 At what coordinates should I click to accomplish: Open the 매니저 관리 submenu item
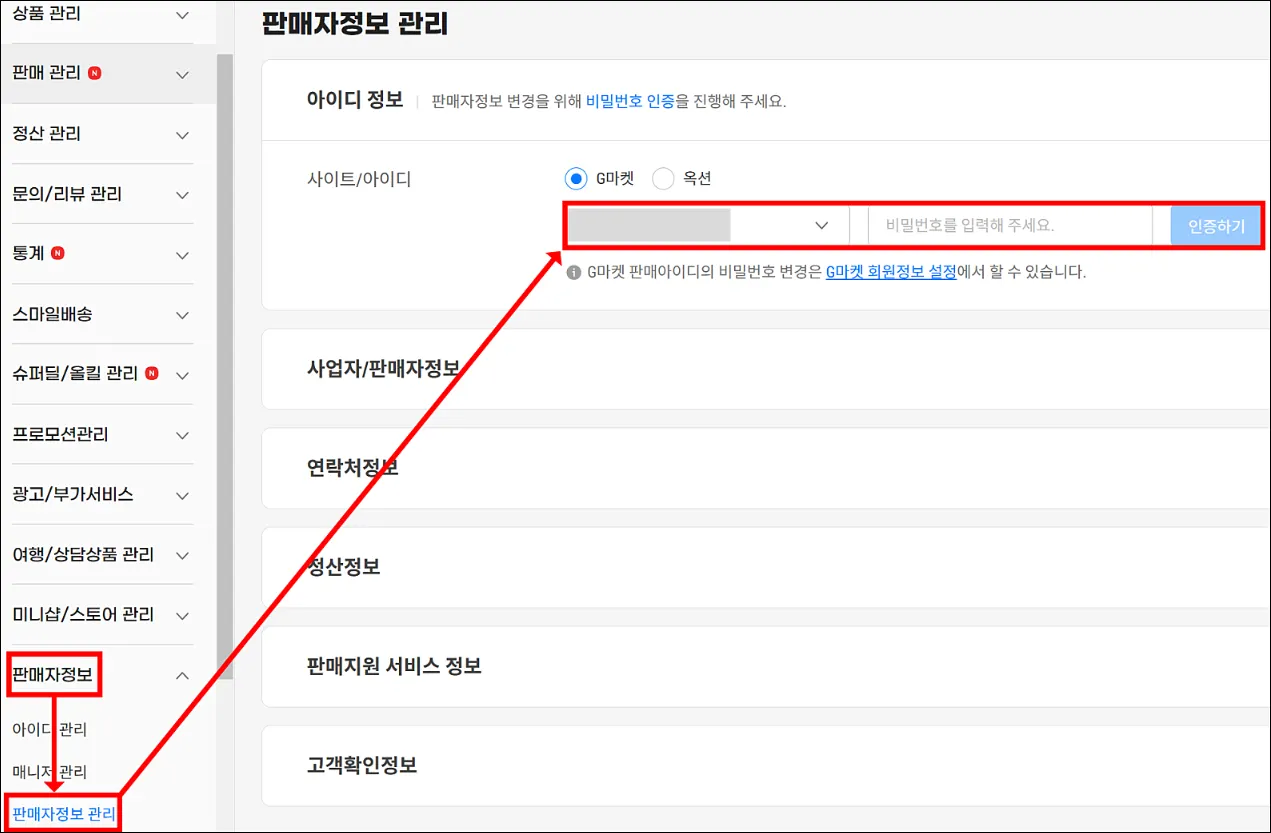click(x=50, y=772)
